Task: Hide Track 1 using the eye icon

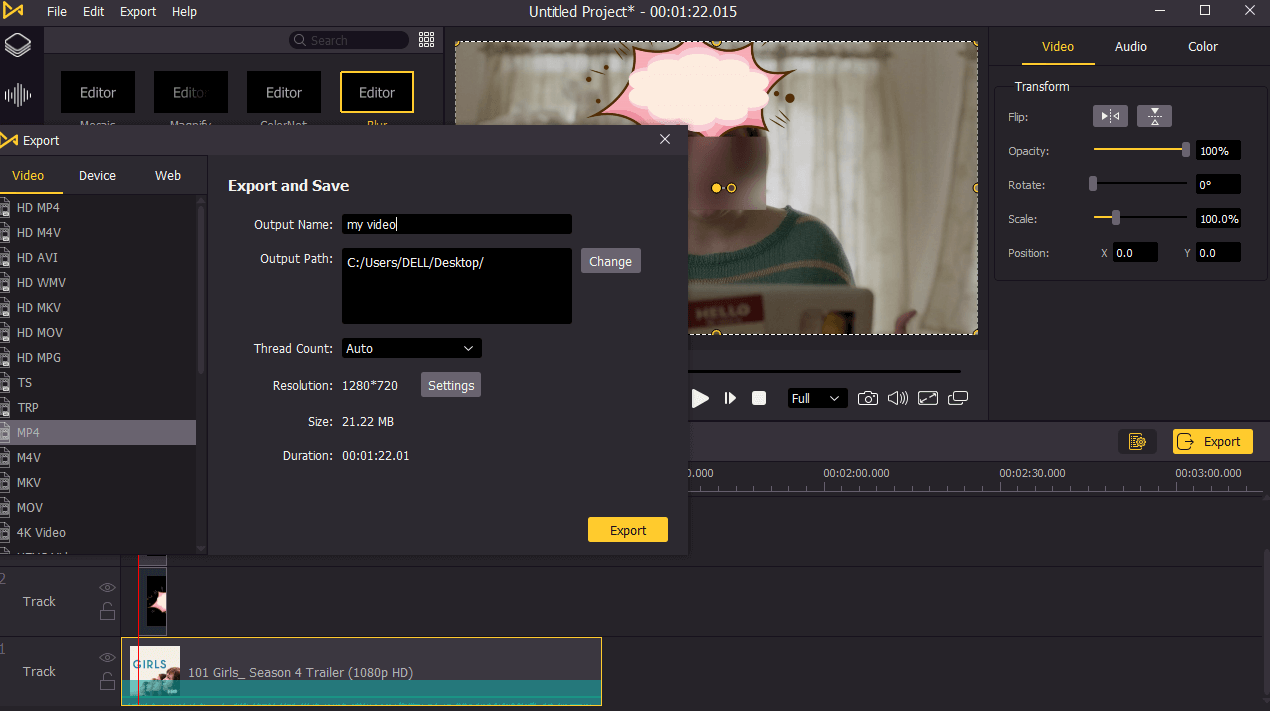Action: click(x=107, y=657)
